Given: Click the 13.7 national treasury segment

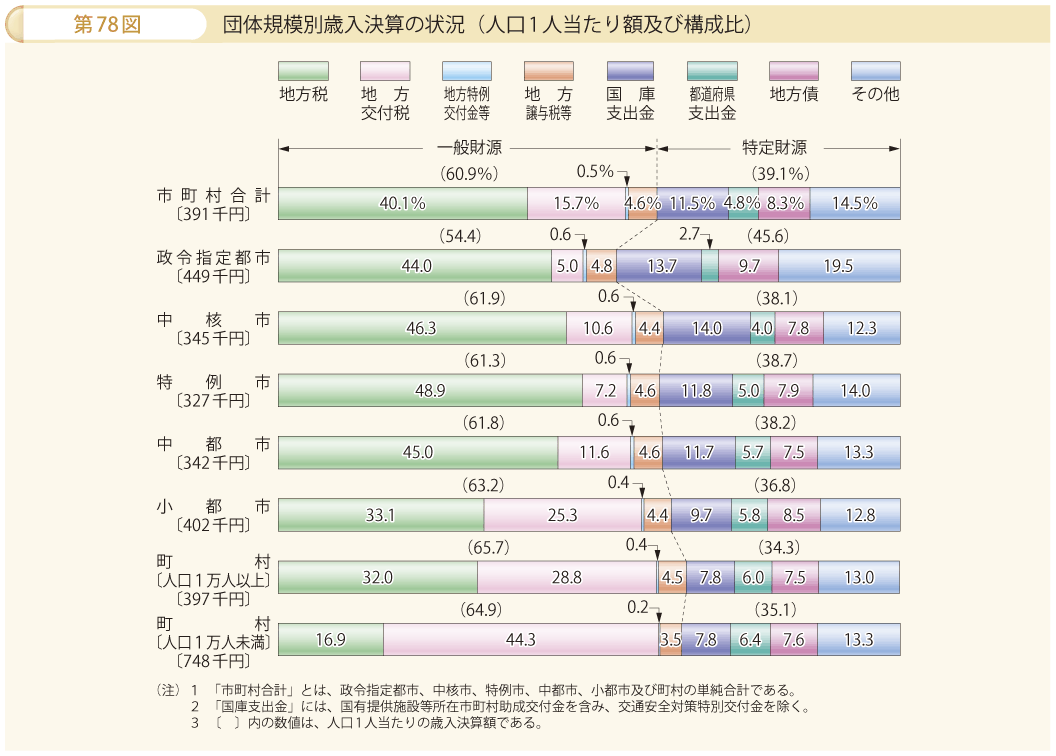Looking at the screenshot, I should click(x=659, y=266).
